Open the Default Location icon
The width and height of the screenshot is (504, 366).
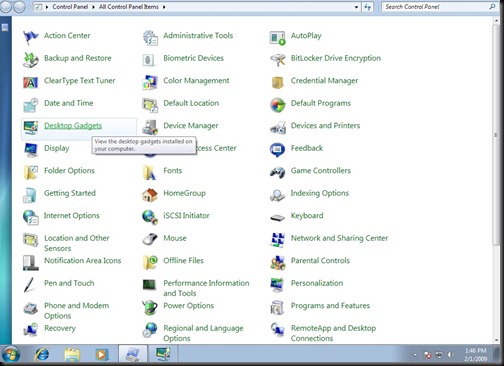[x=150, y=105]
